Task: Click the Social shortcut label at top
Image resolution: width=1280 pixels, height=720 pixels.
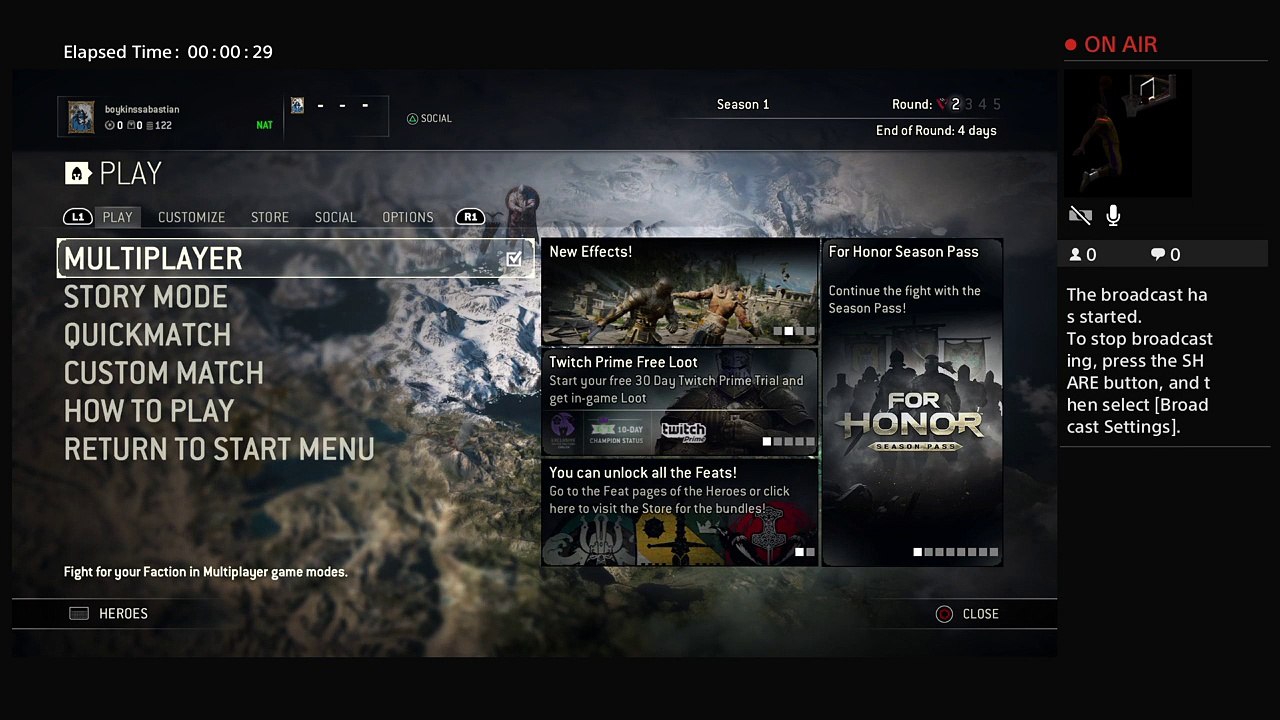Action: (x=436, y=118)
